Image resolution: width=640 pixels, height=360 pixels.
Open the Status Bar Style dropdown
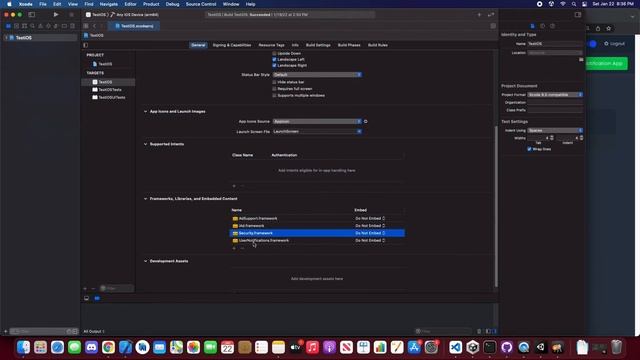(x=317, y=75)
